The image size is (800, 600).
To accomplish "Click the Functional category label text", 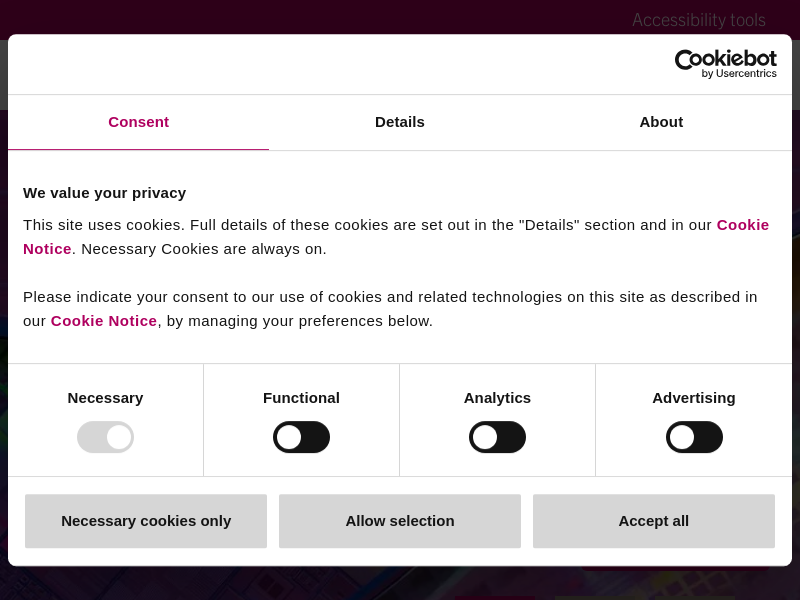I will click(301, 398).
